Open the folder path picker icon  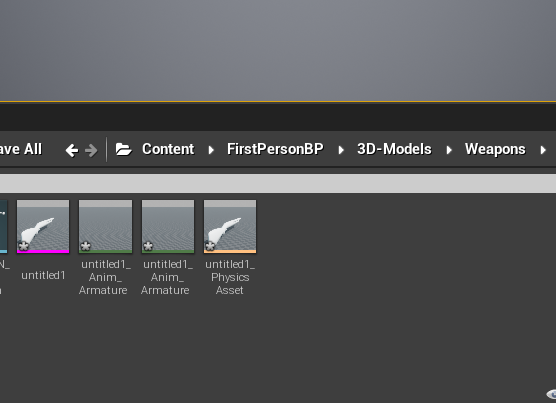point(124,149)
